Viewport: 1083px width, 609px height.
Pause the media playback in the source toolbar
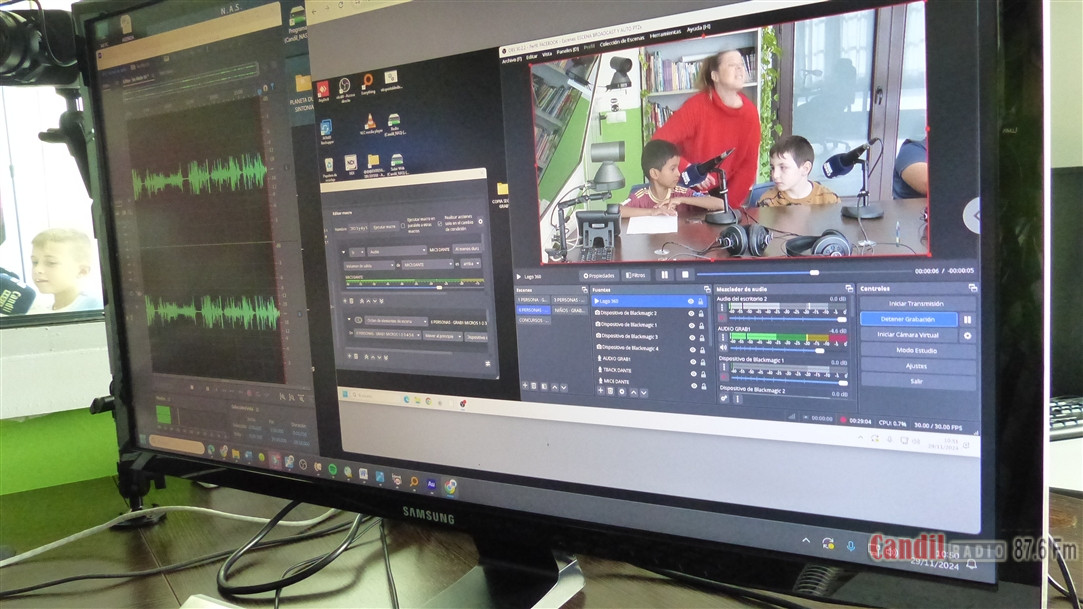(x=664, y=275)
